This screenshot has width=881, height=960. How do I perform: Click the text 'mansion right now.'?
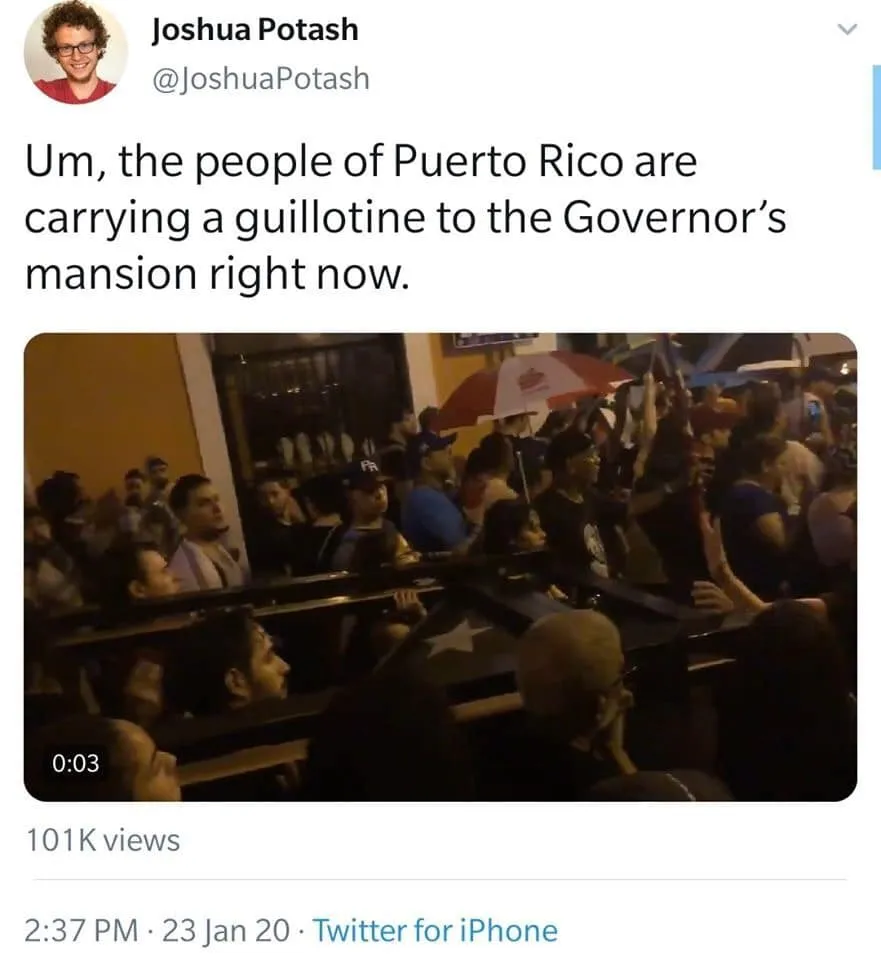(217, 274)
